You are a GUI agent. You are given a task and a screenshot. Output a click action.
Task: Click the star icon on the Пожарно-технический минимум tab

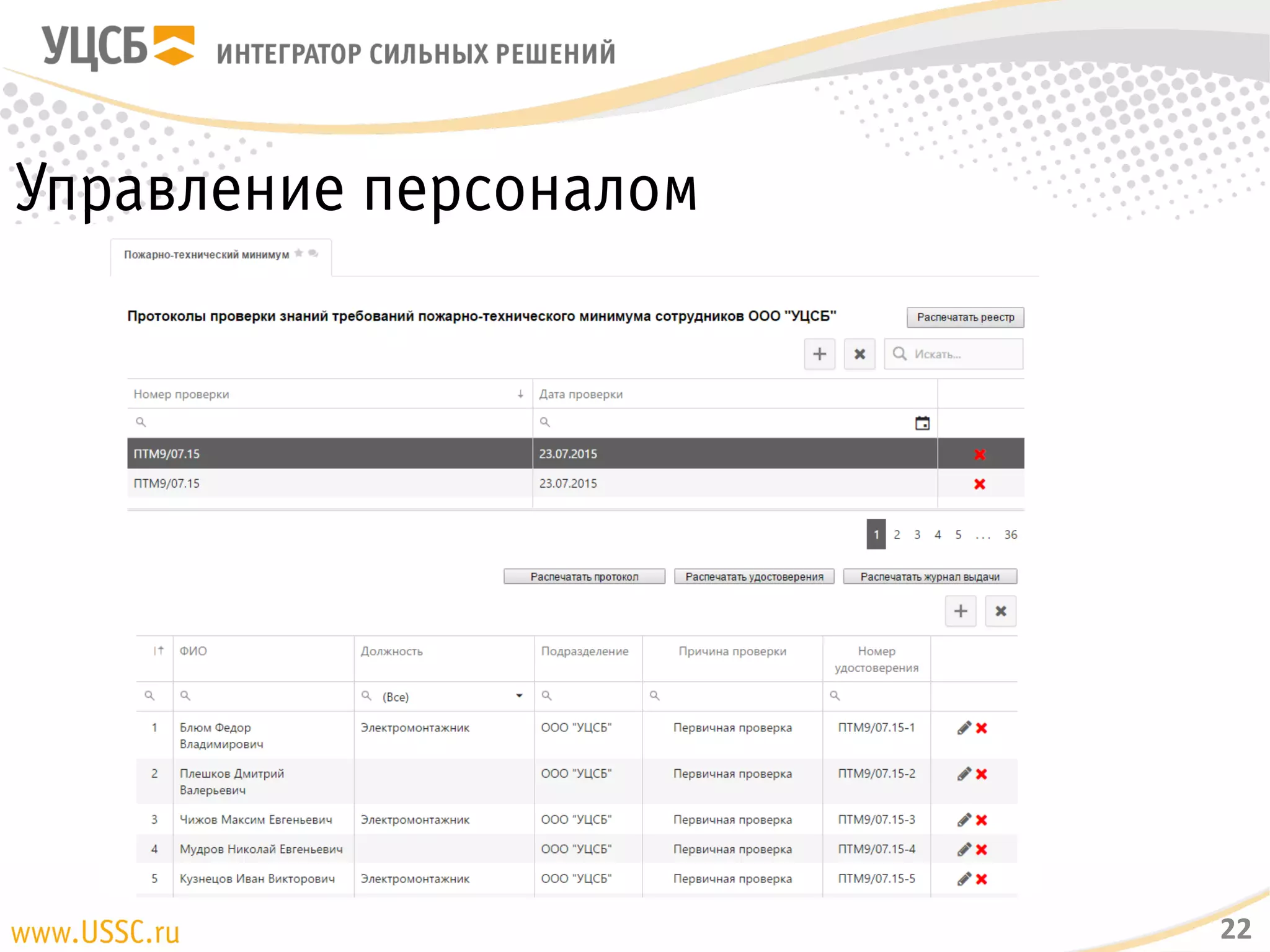(299, 253)
